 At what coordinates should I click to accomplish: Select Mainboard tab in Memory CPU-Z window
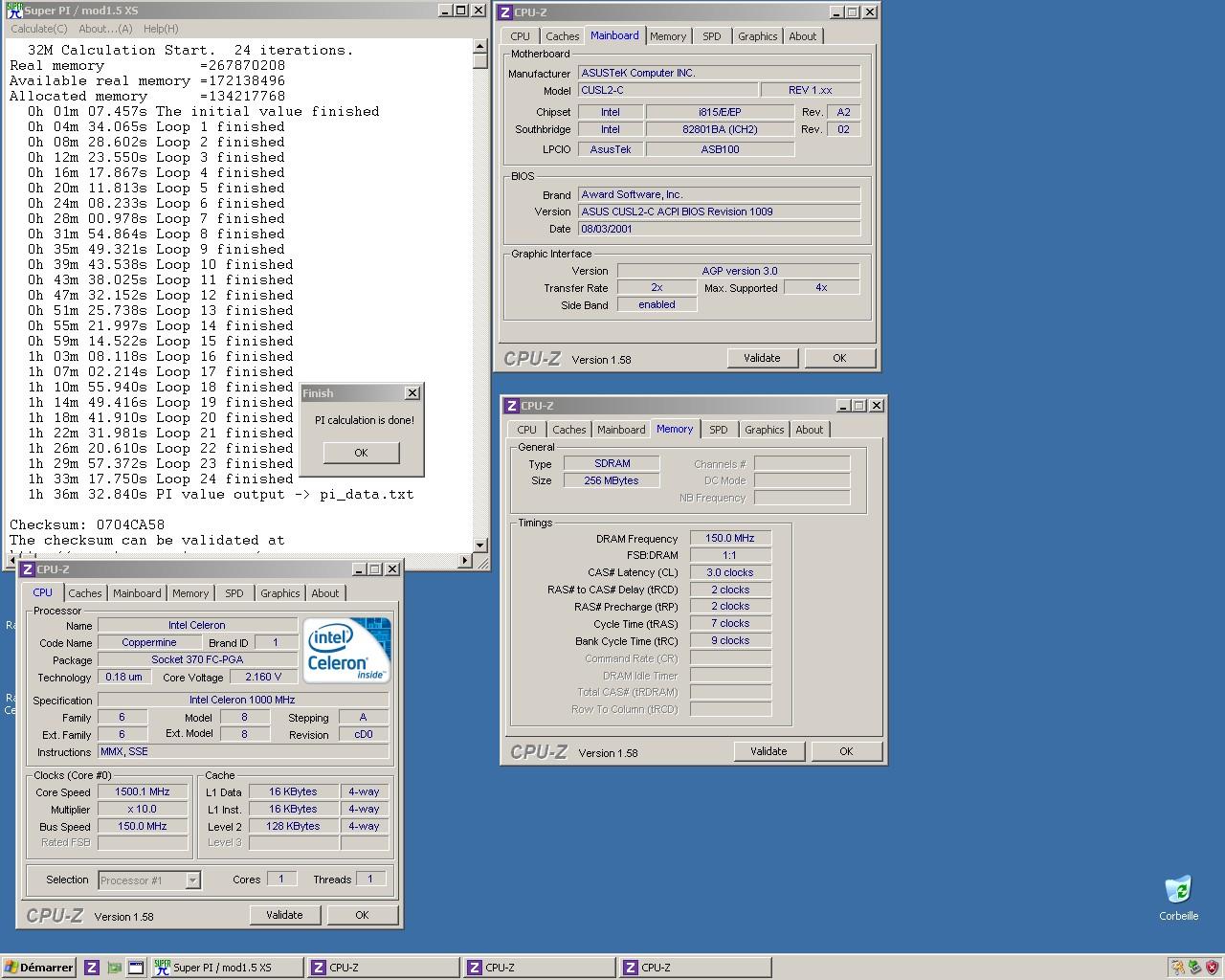621,430
